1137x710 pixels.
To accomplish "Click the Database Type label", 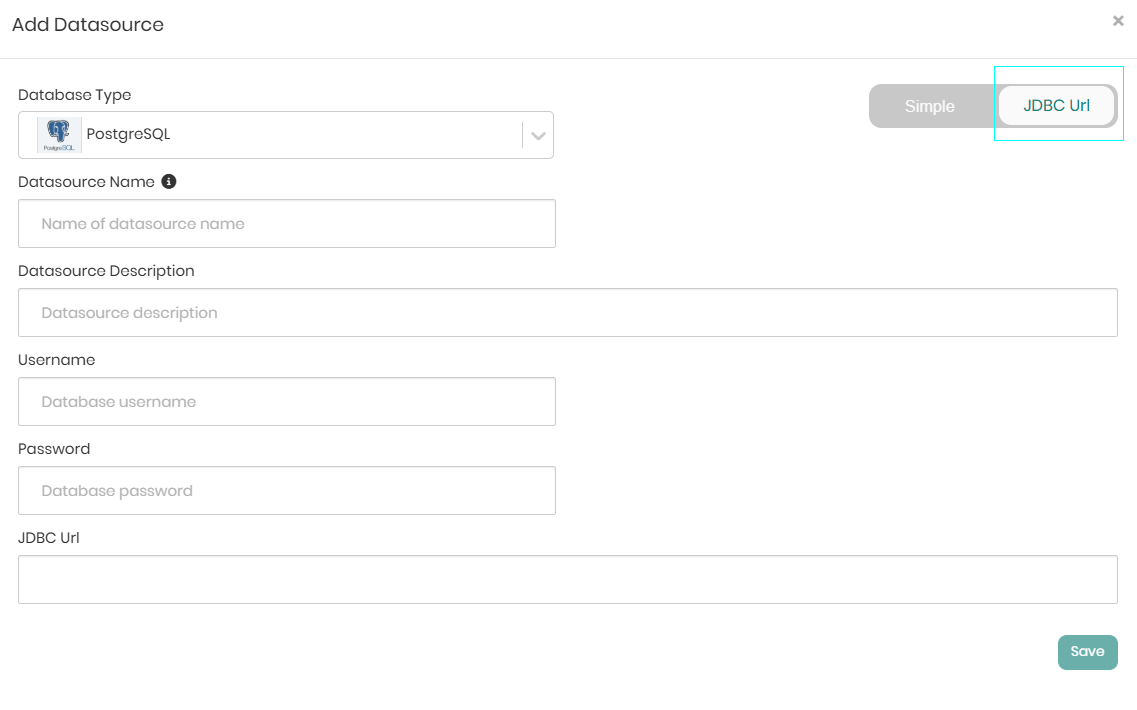I will pyautogui.click(x=75, y=95).
